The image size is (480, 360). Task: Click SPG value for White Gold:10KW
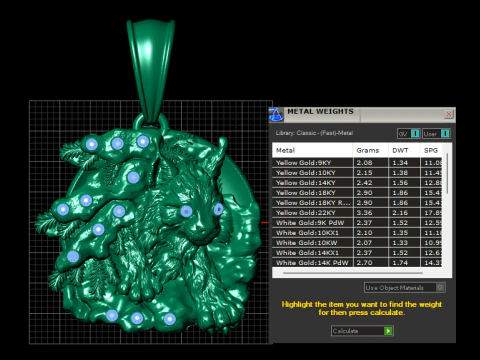[433, 243]
